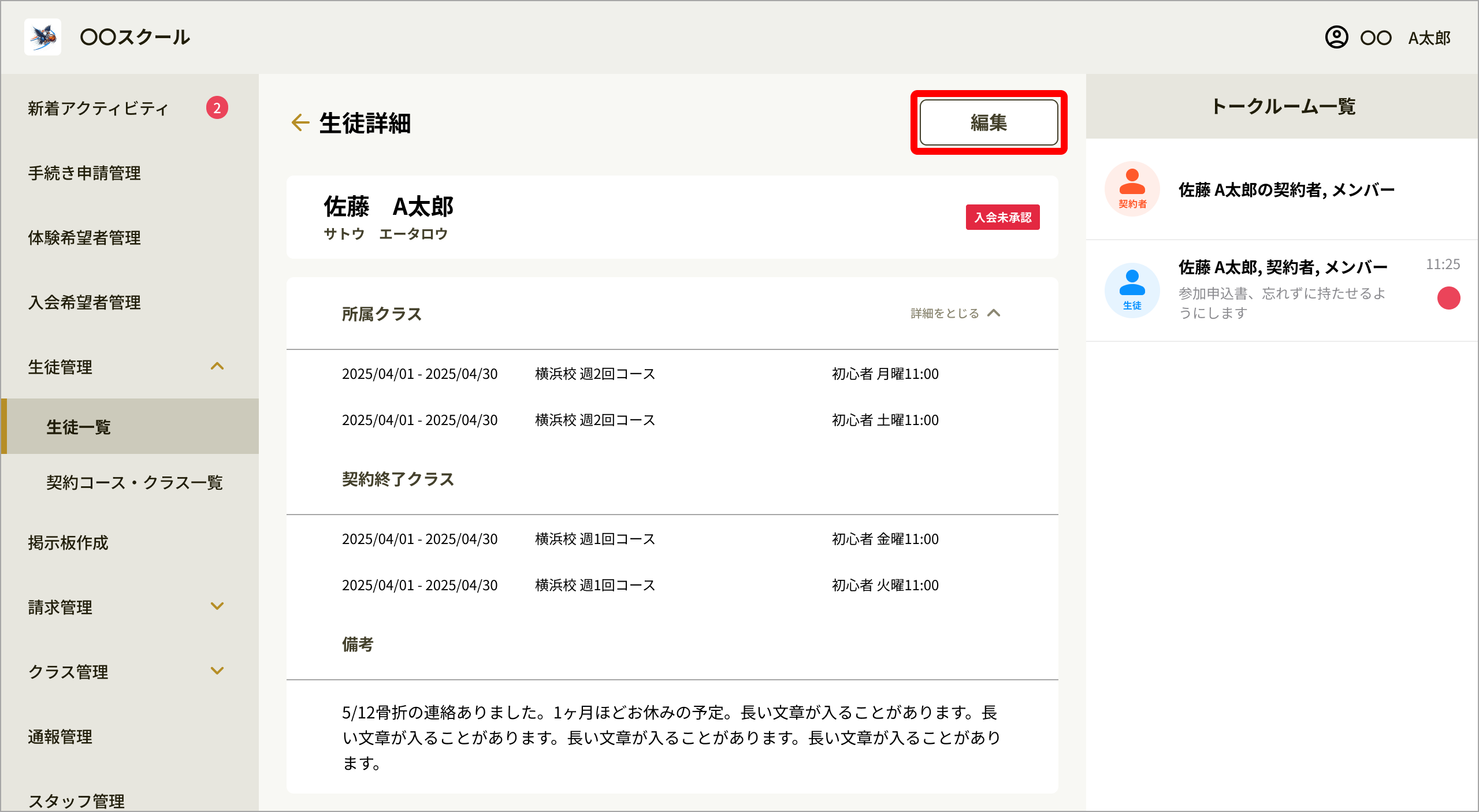Expand the クラス管理 menu chevron
1479x812 pixels.
[x=217, y=671]
